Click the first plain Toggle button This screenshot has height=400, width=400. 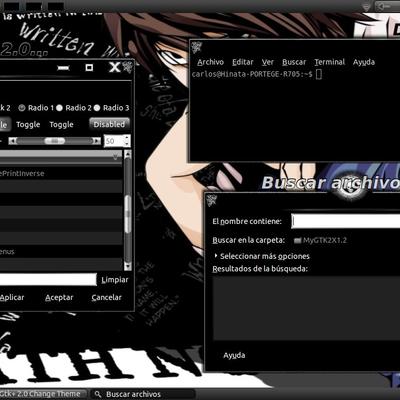click(x=28, y=125)
